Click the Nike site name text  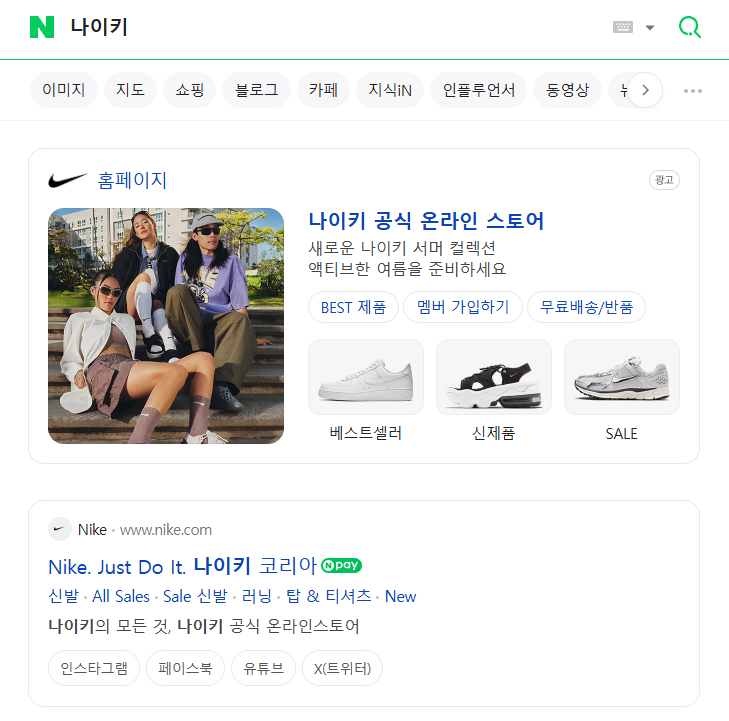click(92, 529)
